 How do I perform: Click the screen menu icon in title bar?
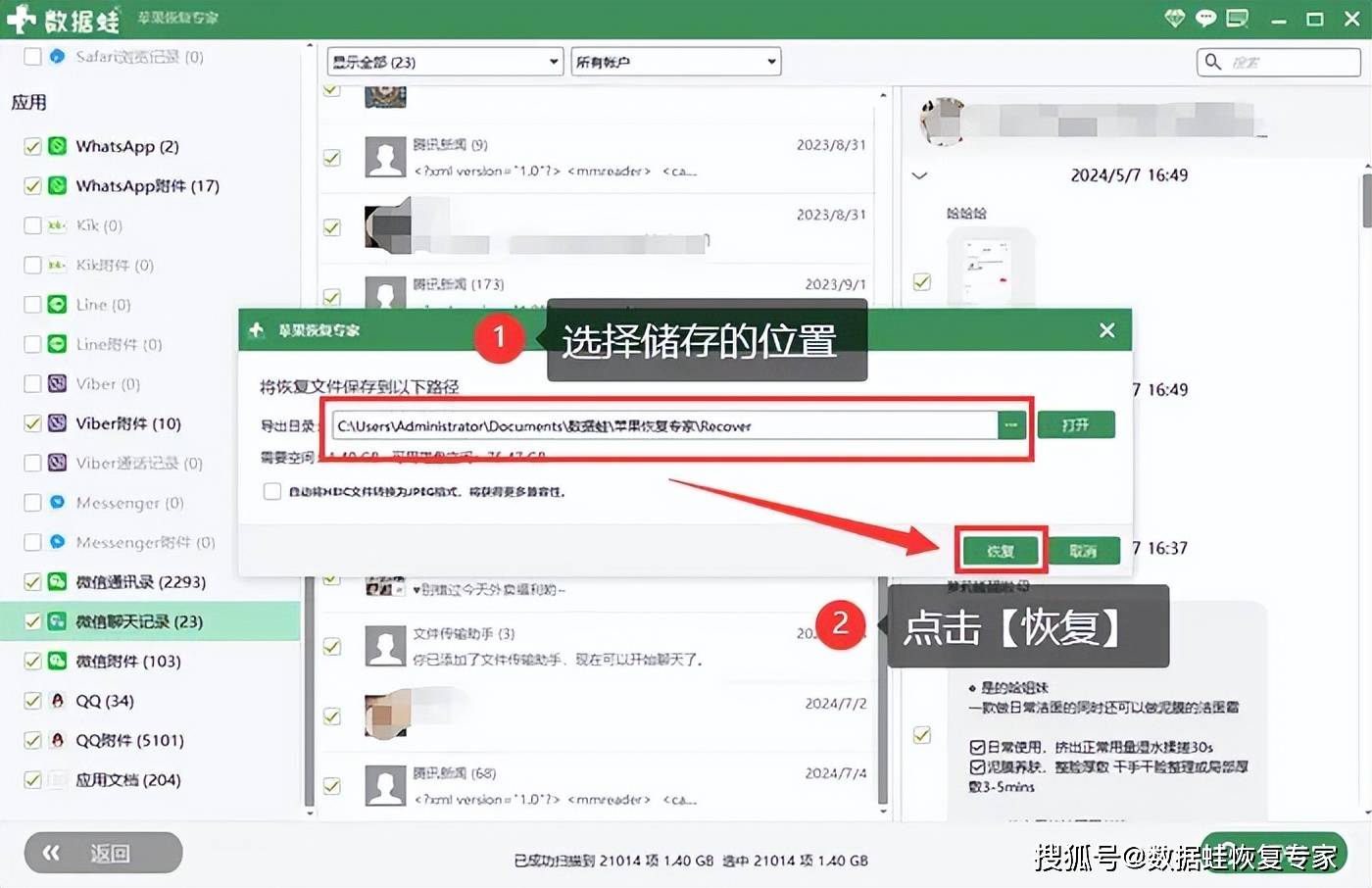pyautogui.click(x=1238, y=18)
